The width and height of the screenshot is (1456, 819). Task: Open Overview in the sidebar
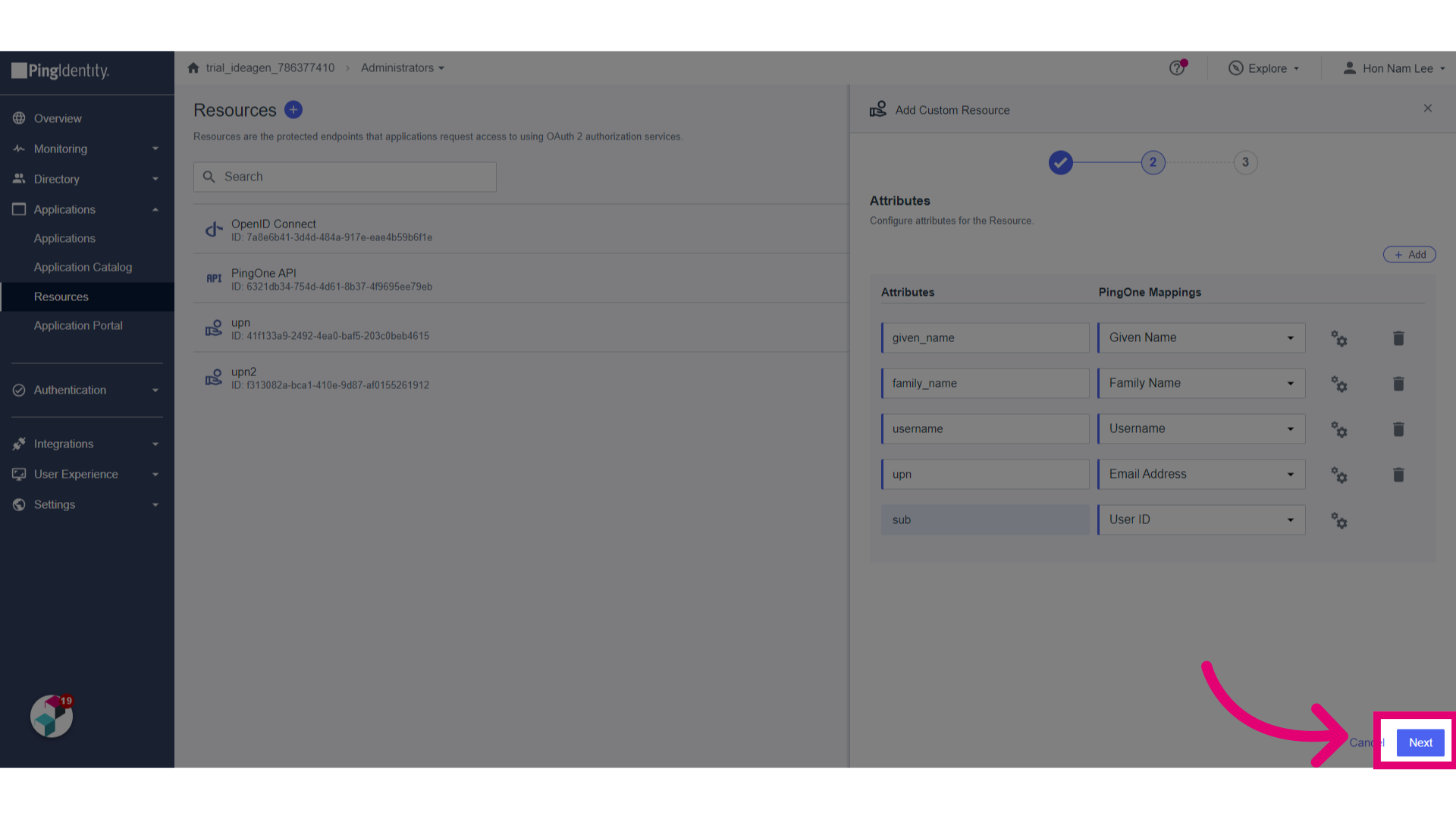click(87, 118)
